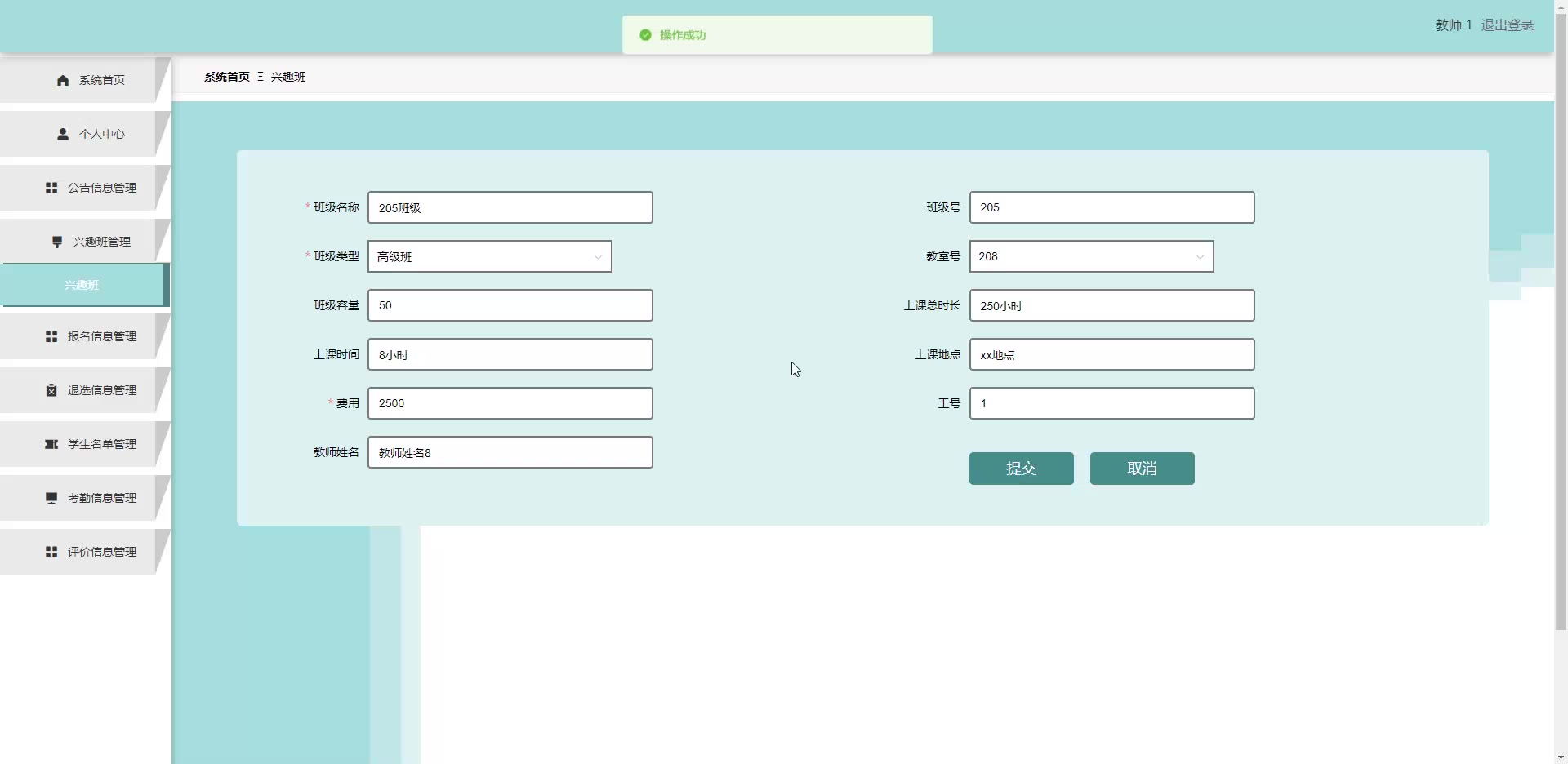This screenshot has height=764, width=1568.
Task: Cancel the form with 取消
Action: 1143,469
